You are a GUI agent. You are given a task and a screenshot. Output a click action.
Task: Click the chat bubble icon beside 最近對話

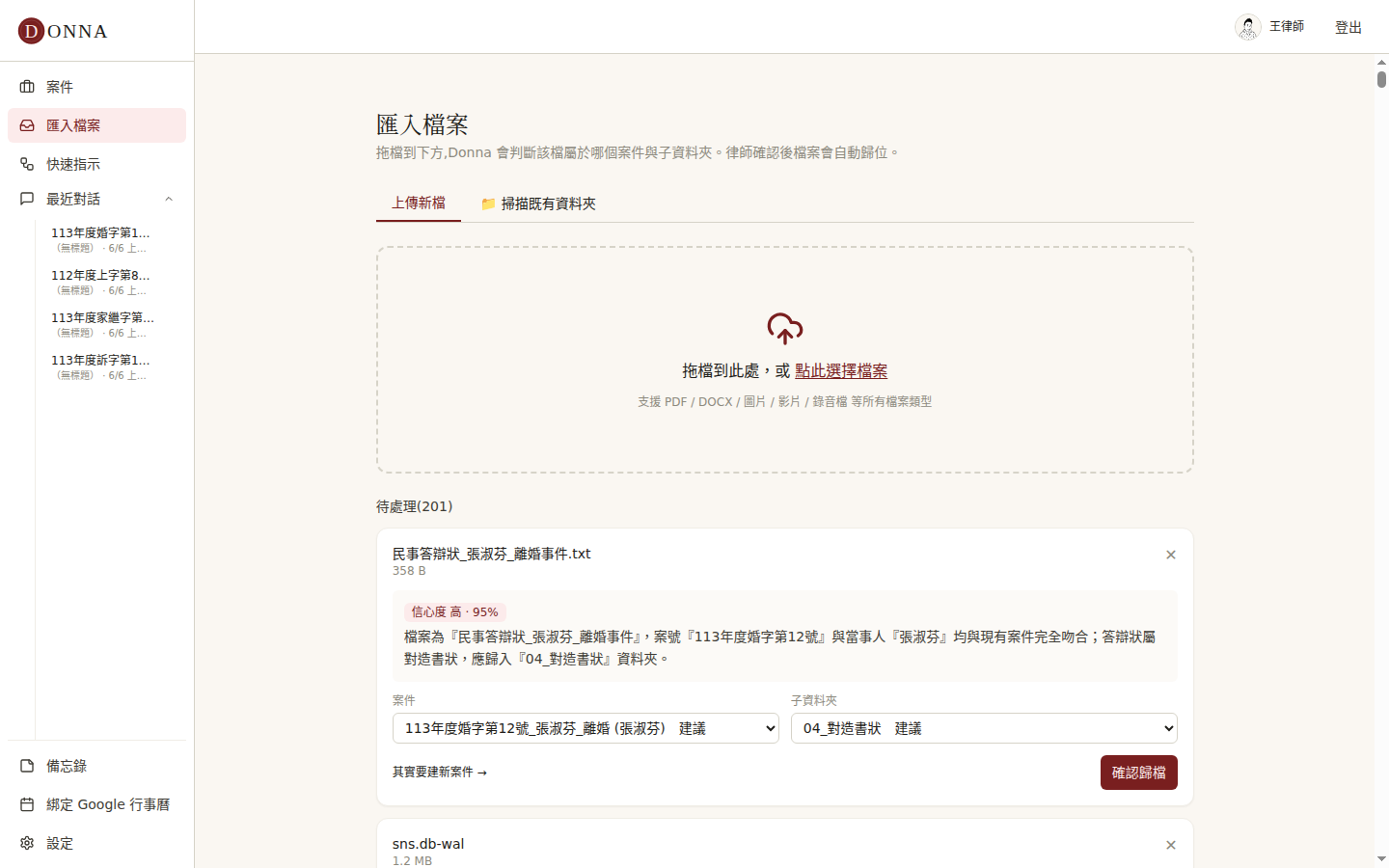27,199
